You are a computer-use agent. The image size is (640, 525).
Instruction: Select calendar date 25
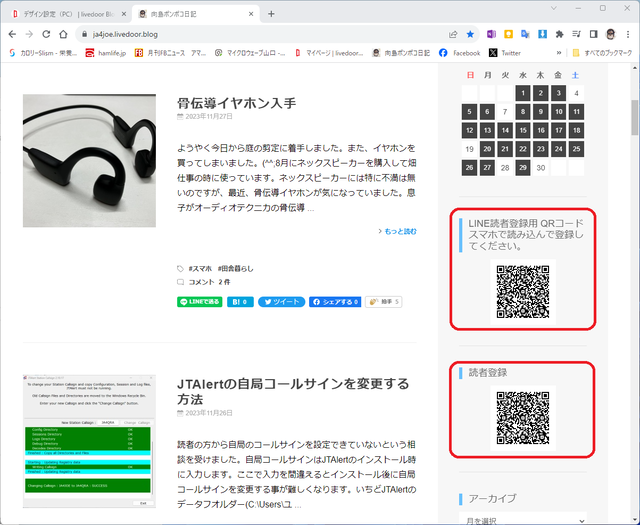click(x=576, y=149)
